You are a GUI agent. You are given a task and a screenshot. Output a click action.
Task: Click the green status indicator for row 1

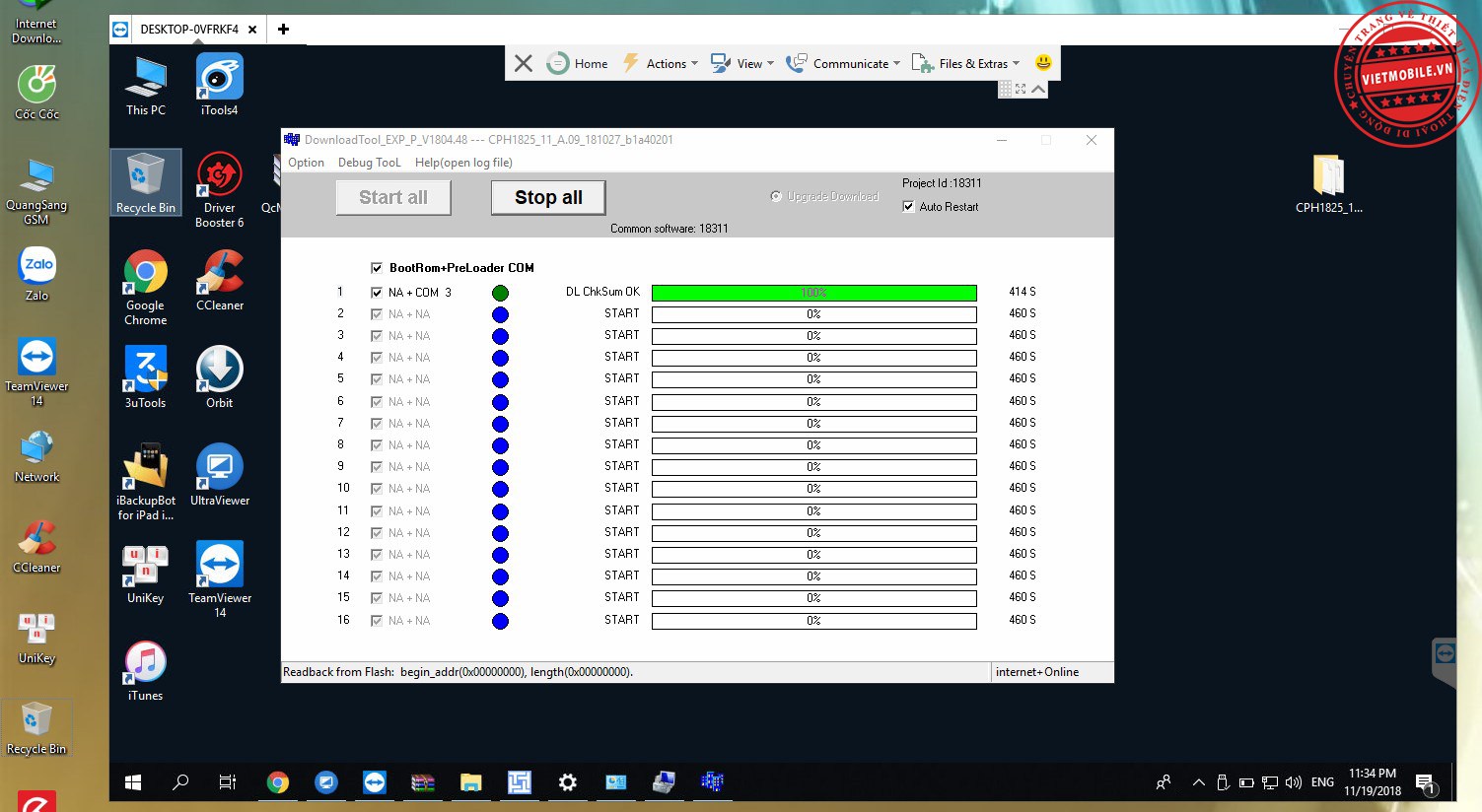[500, 293]
